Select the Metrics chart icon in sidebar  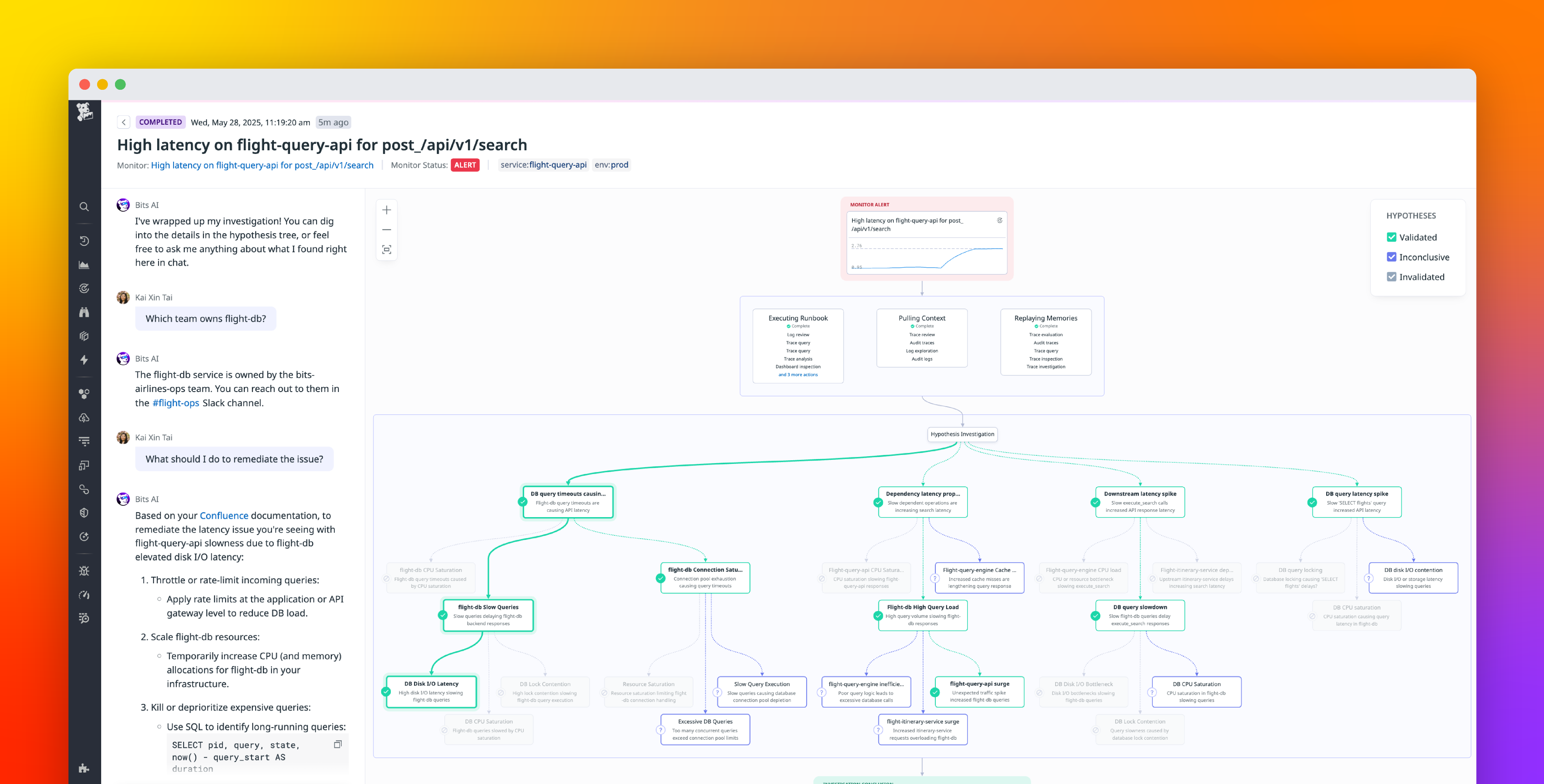(x=84, y=264)
